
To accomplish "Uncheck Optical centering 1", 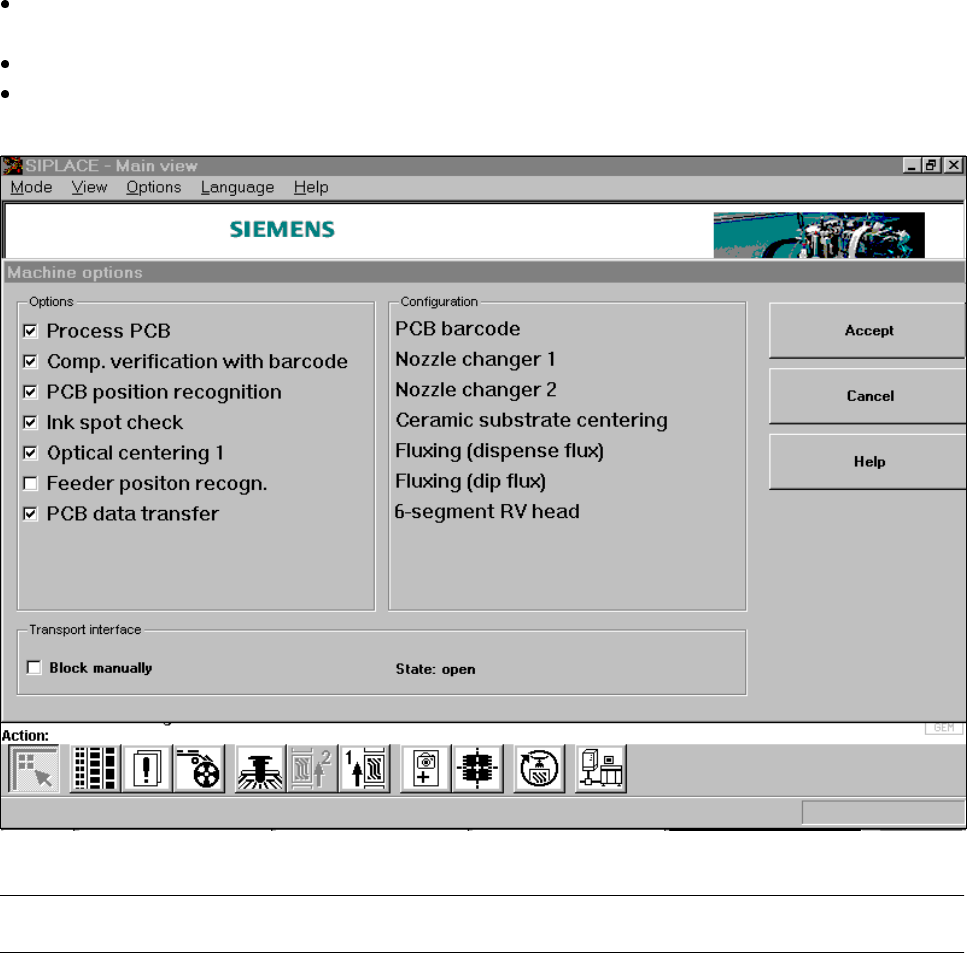I will [30, 453].
